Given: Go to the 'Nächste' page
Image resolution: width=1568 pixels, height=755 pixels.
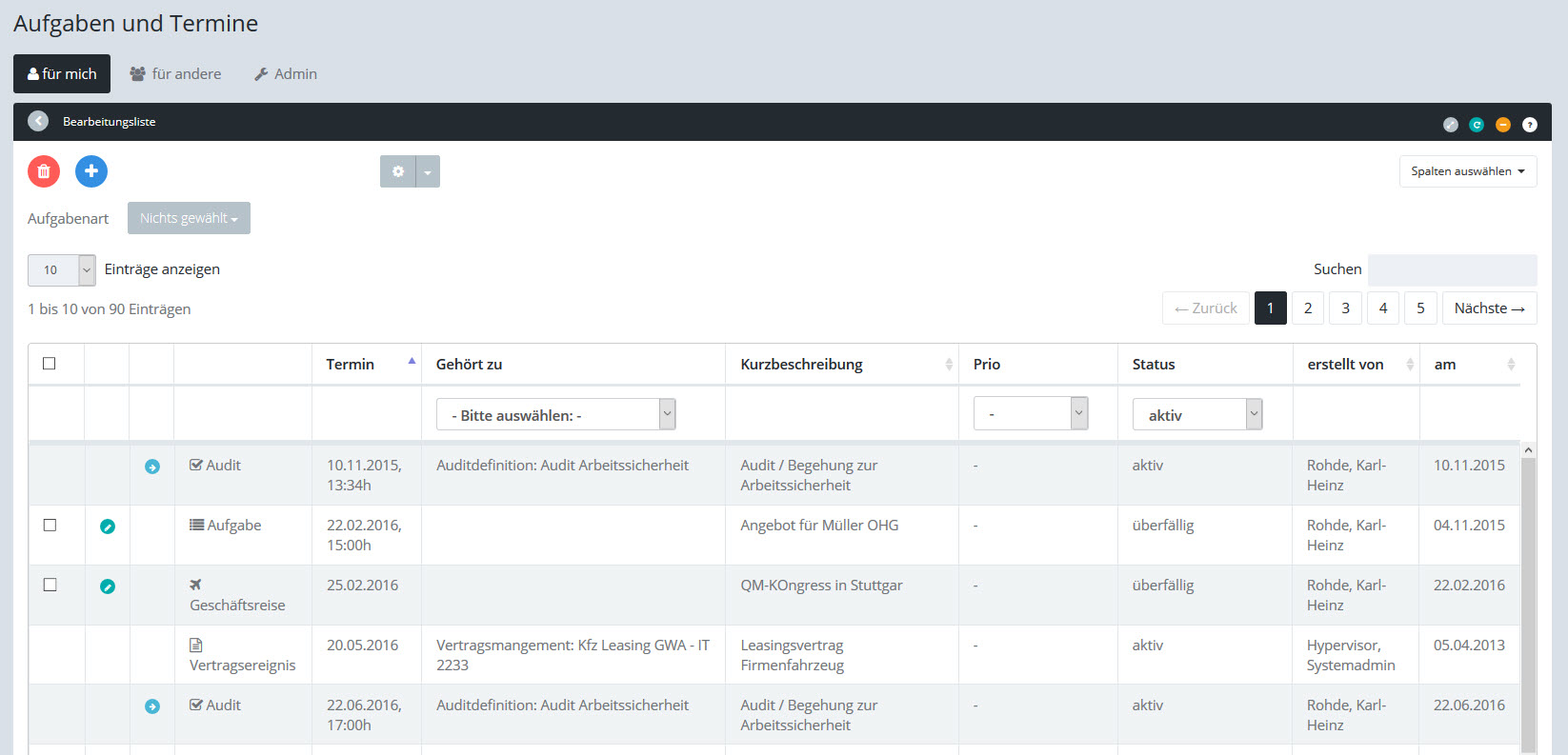Looking at the screenshot, I should coord(1489,308).
